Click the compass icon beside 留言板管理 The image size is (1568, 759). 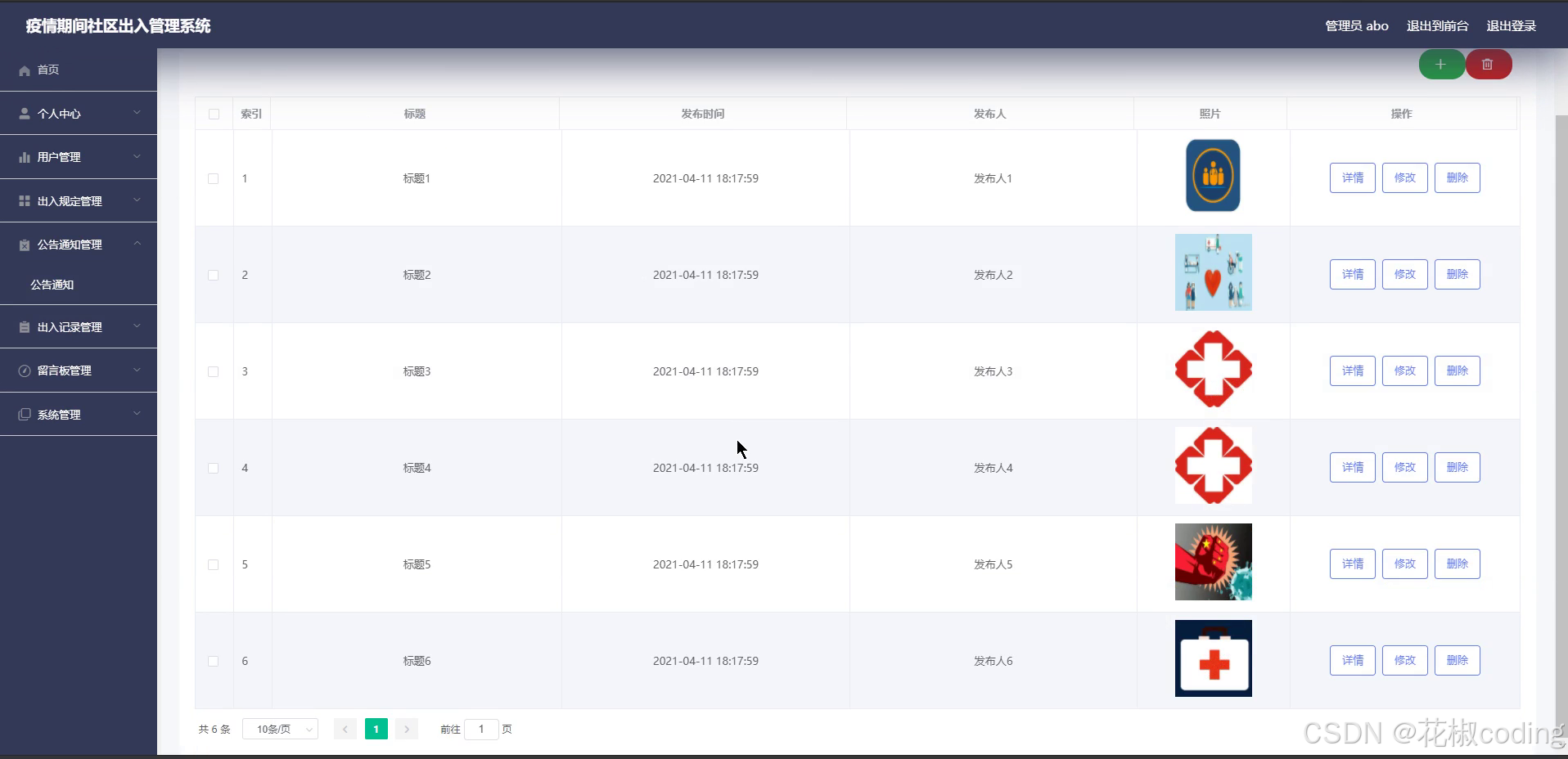tap(25, 371)
